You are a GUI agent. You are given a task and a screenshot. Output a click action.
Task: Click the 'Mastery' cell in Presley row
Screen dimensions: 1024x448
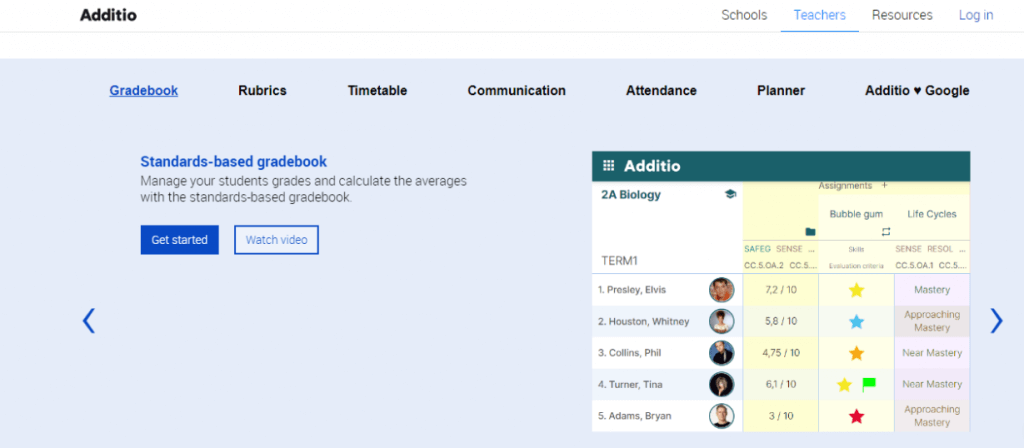(932, 290)
